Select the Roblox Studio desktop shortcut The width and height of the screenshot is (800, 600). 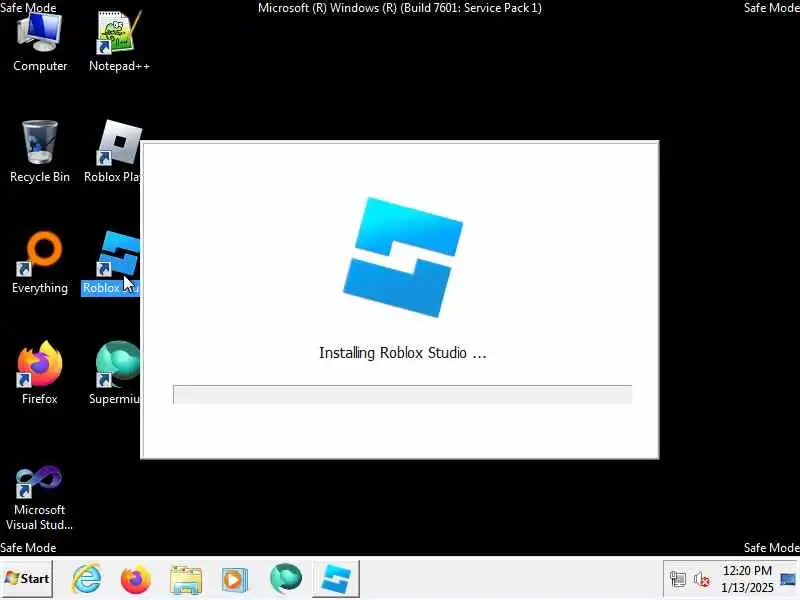click(111, 263)
